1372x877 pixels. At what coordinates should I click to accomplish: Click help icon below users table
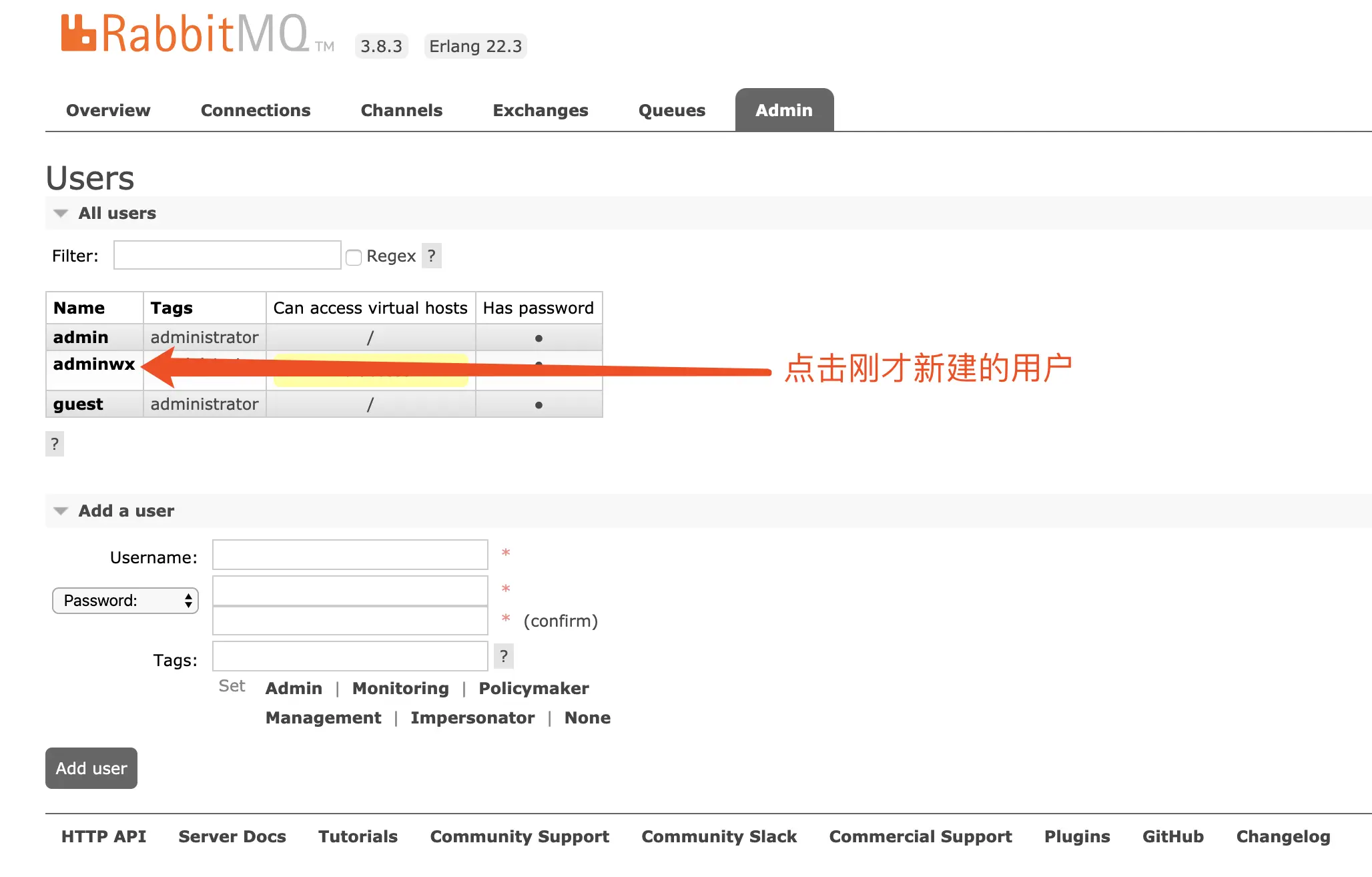point(55,444)
